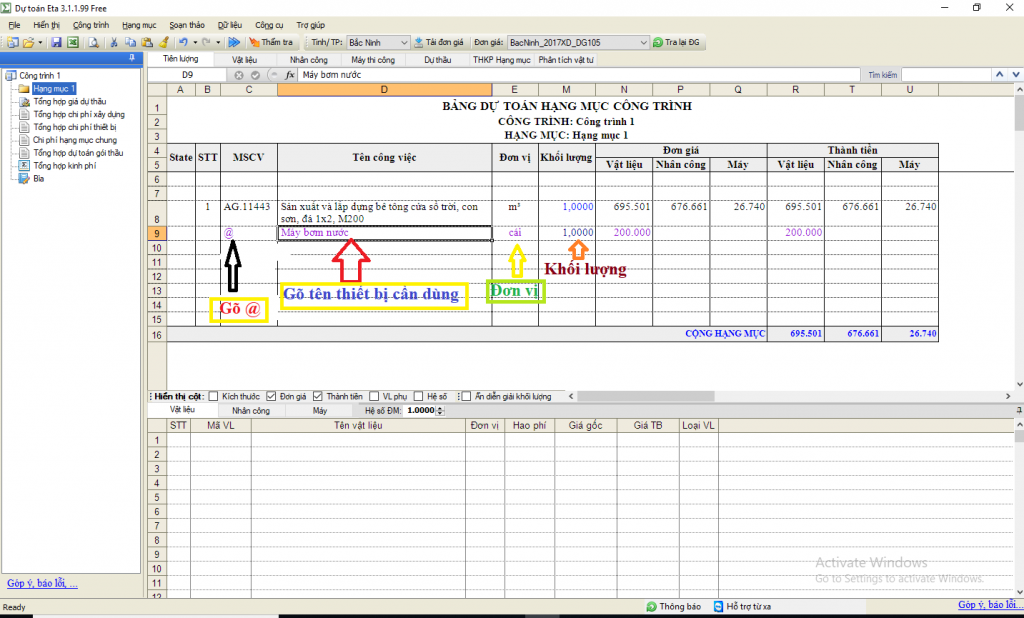Open print preview with the magnifier icon
Image resolution: width=1024 pixels, height=618 pixels.
pos(93,43)
